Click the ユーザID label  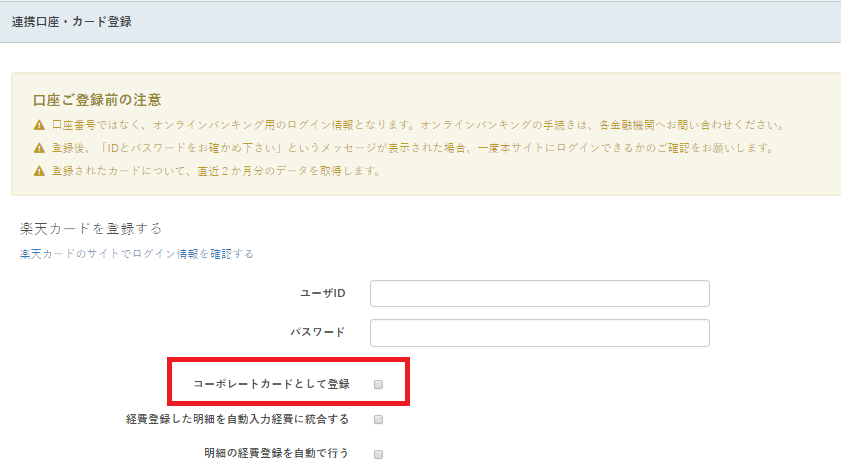pyautogui.click(x=322, y=293)
